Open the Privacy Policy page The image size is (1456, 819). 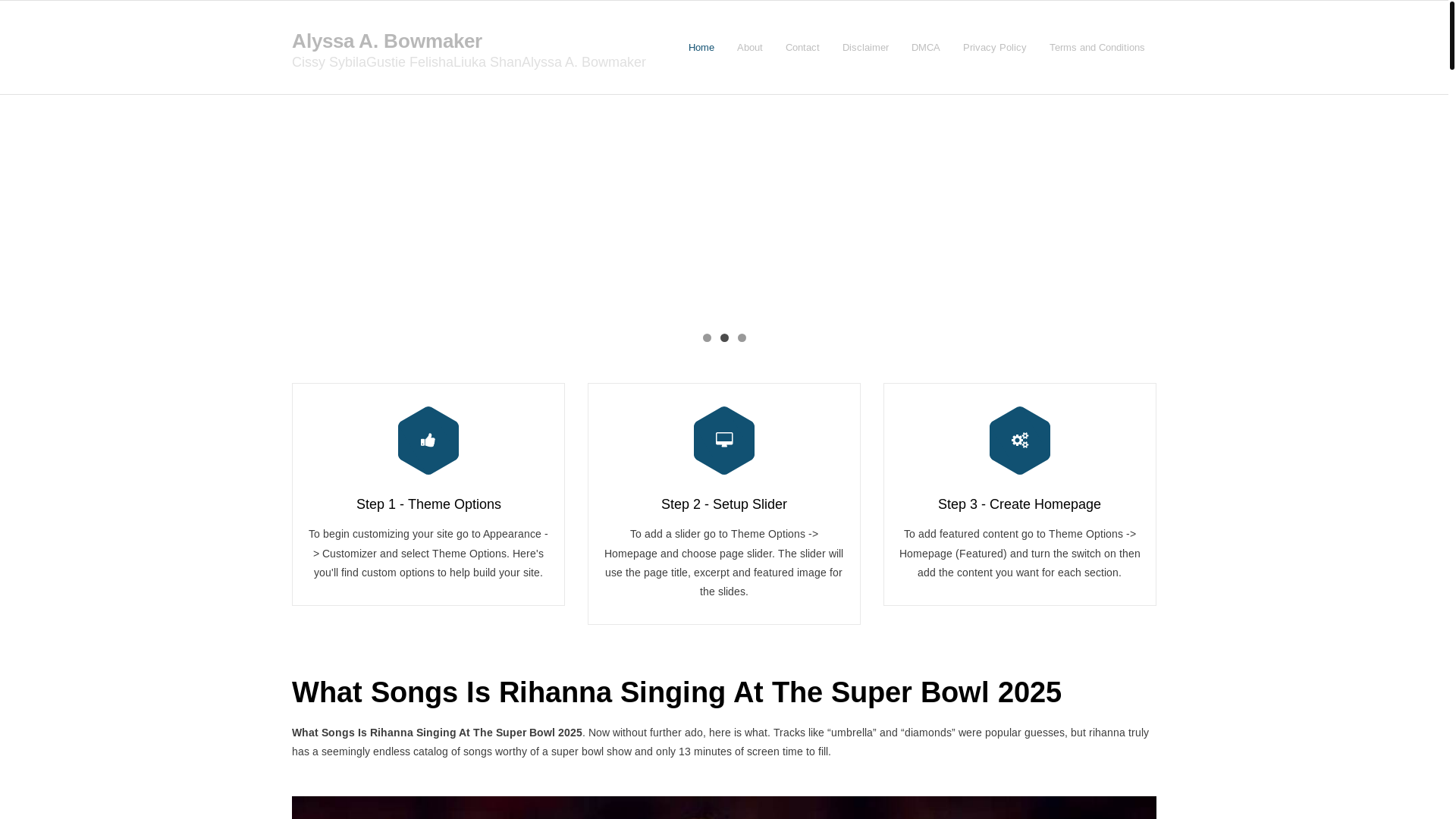click(x=994, y=48)
